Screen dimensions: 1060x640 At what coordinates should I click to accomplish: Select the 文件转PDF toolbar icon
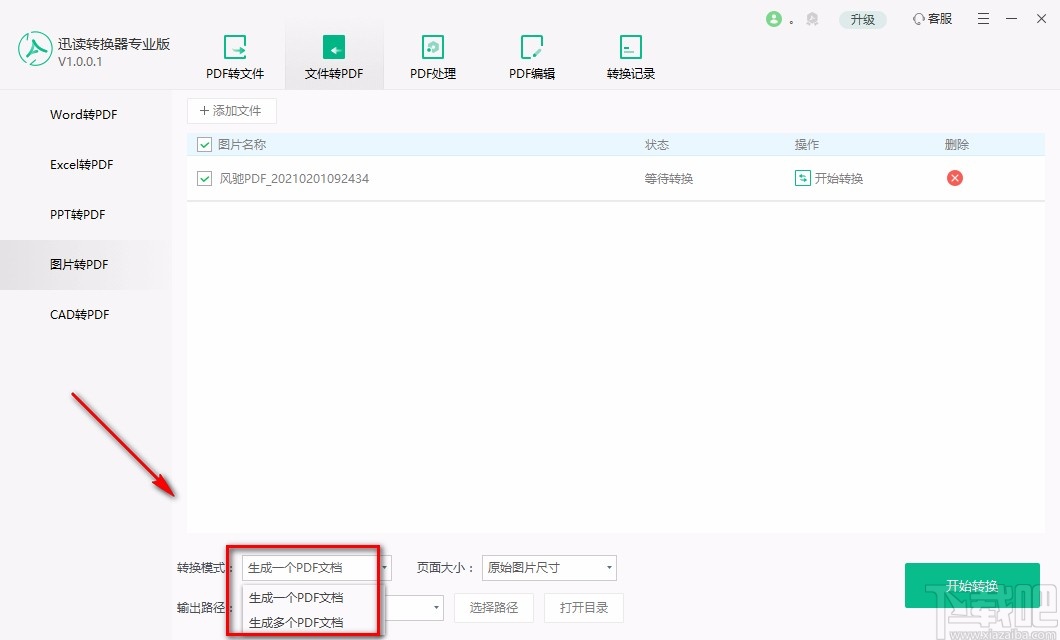[334, 55]
